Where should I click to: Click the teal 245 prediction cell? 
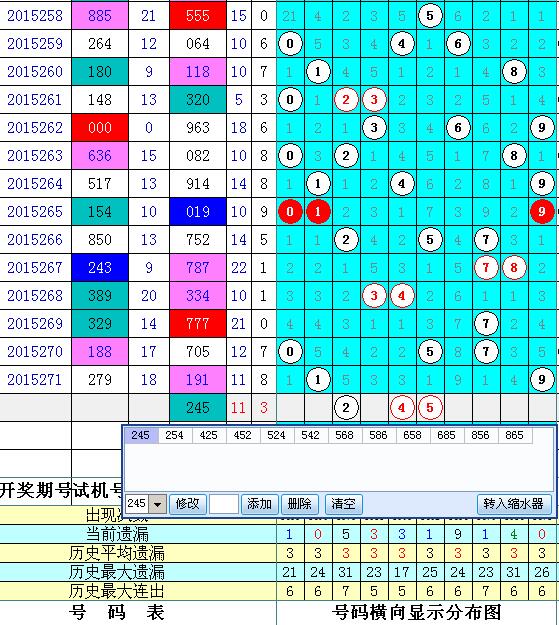coord(198,408)
